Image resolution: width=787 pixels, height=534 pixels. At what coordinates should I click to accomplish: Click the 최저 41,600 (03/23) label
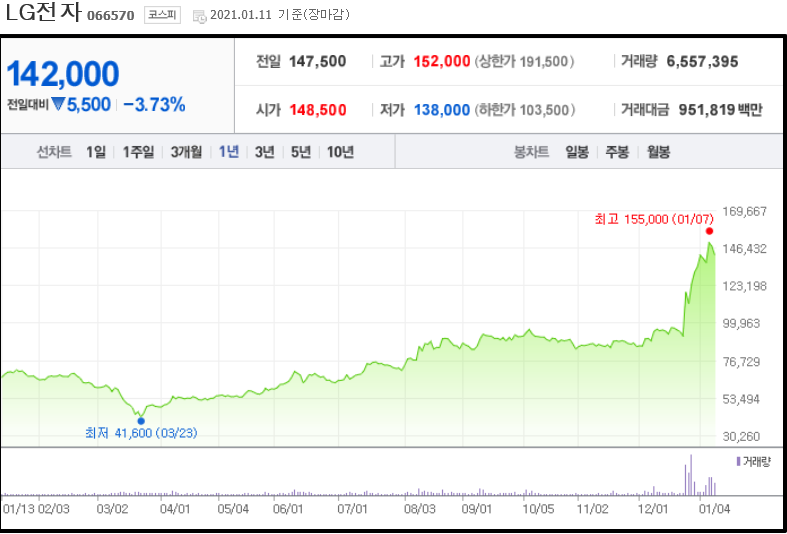coord(142,433)
